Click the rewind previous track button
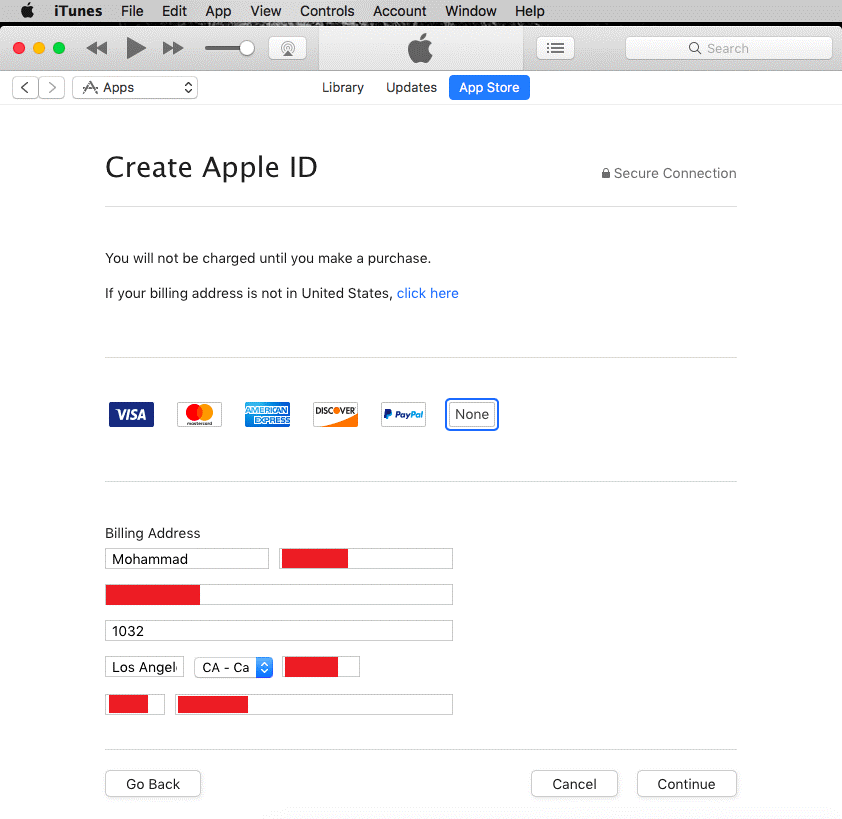Viewport: 842px width, 819px height. pos(97,48)
